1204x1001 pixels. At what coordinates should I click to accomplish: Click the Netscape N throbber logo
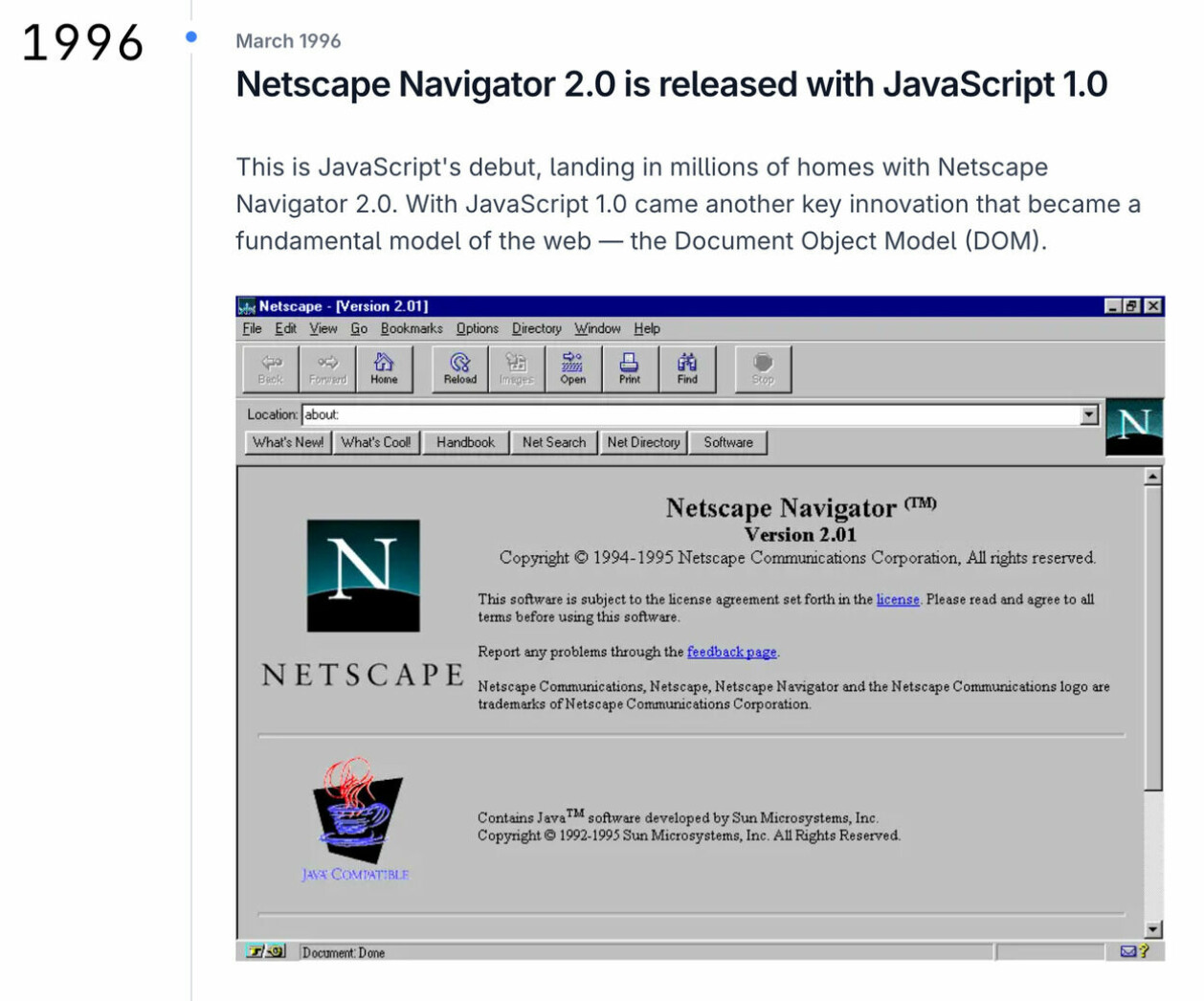[1134, 427]
